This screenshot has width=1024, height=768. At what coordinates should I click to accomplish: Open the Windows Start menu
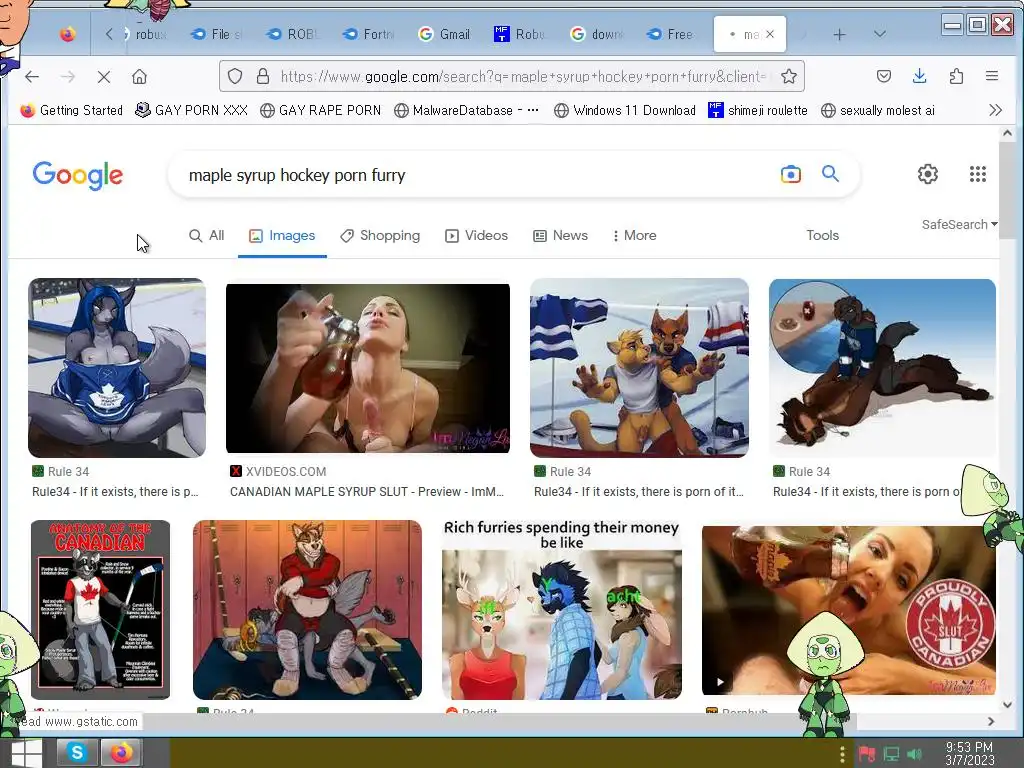[x=26, y=753]
